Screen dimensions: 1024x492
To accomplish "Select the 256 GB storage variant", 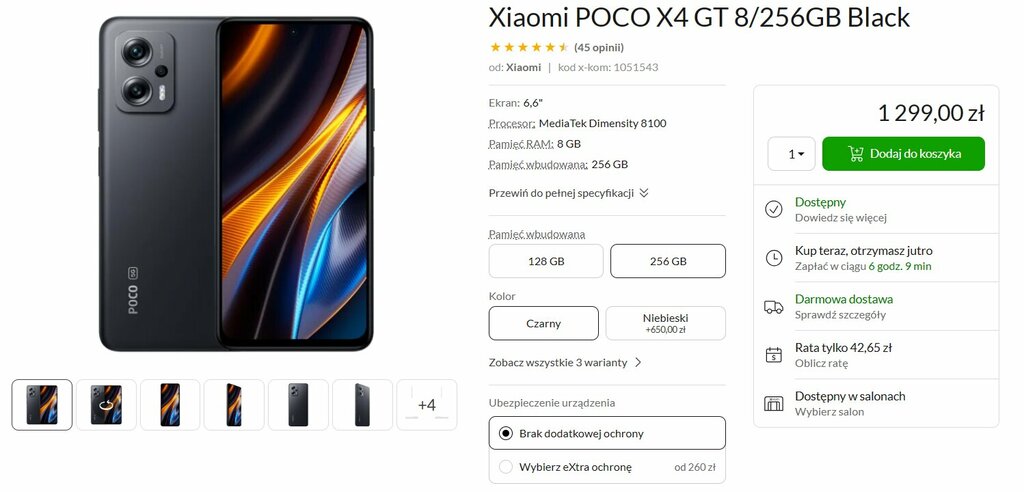I will (x=668, y=261).
